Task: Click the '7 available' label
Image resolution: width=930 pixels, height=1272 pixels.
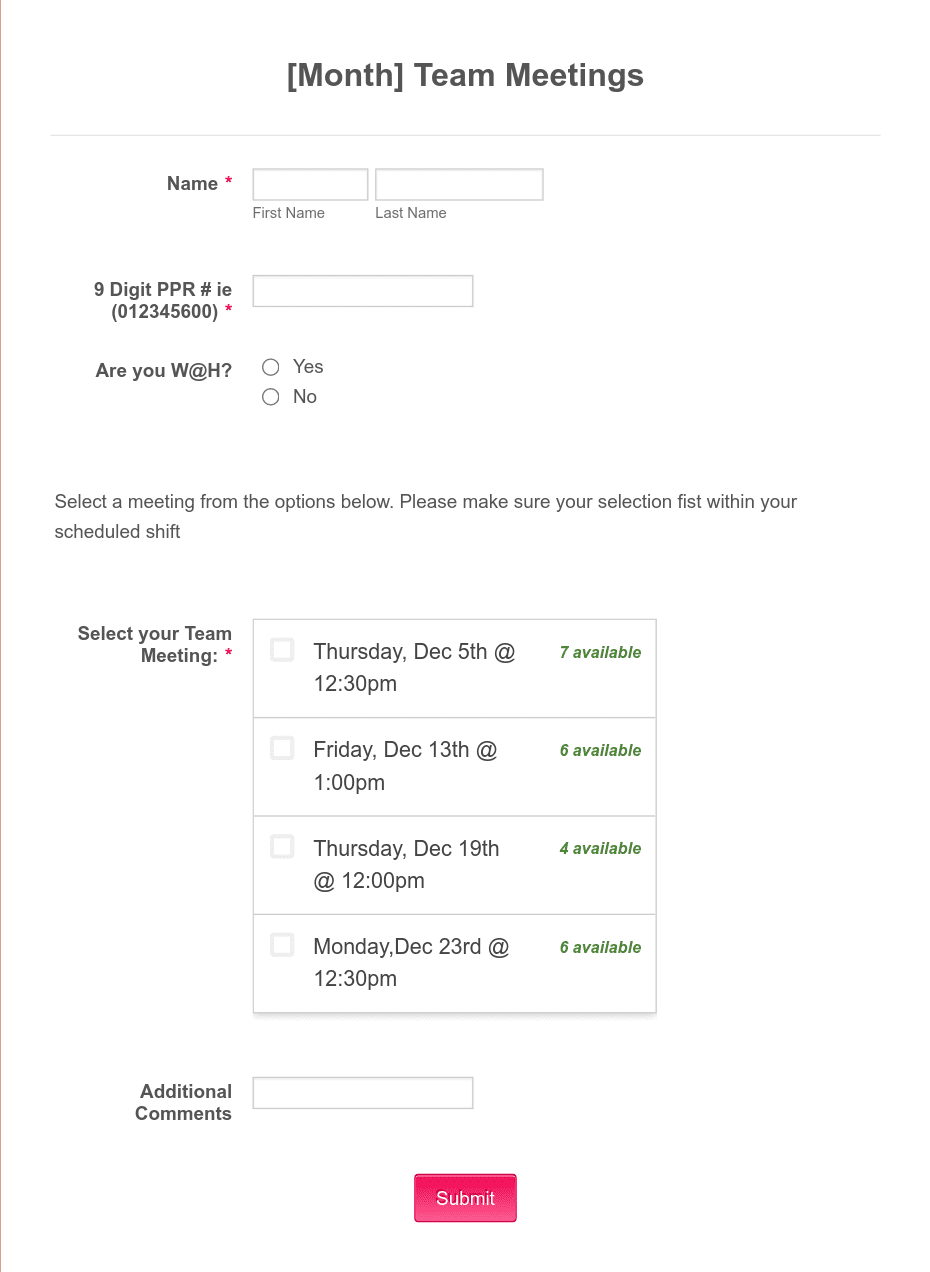Action: [600, 652]
